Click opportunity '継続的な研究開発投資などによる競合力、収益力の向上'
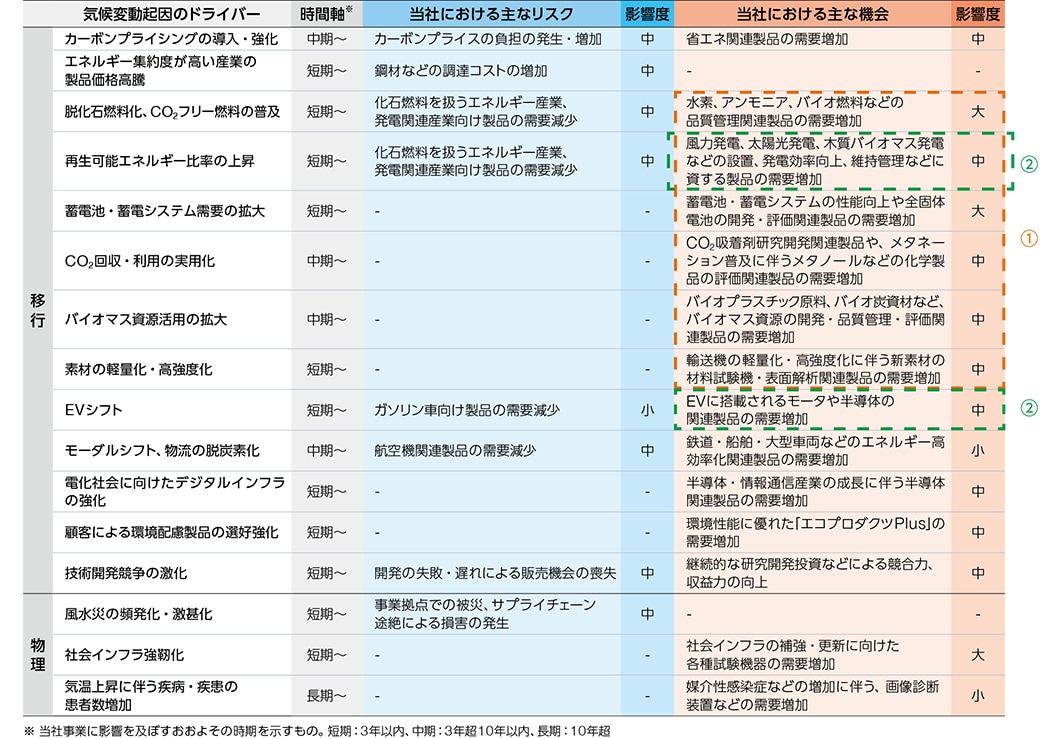 click(811, 573)
